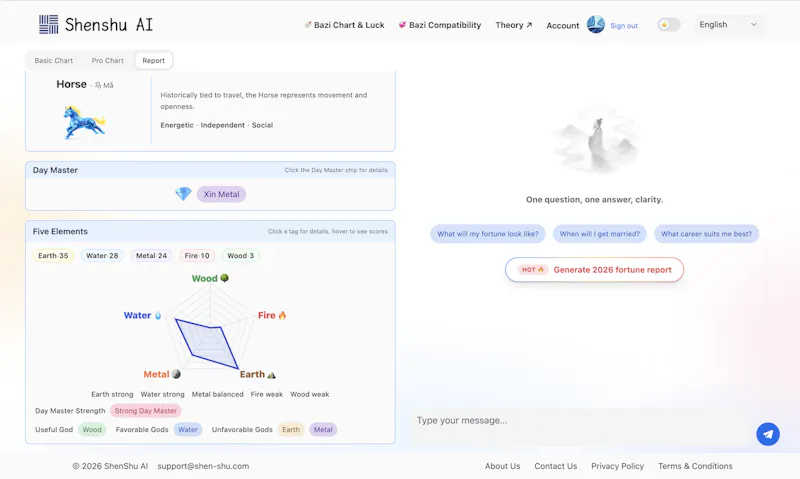Click the Metal 24 element tag
The image size is (800, 479).
[152, 256]
